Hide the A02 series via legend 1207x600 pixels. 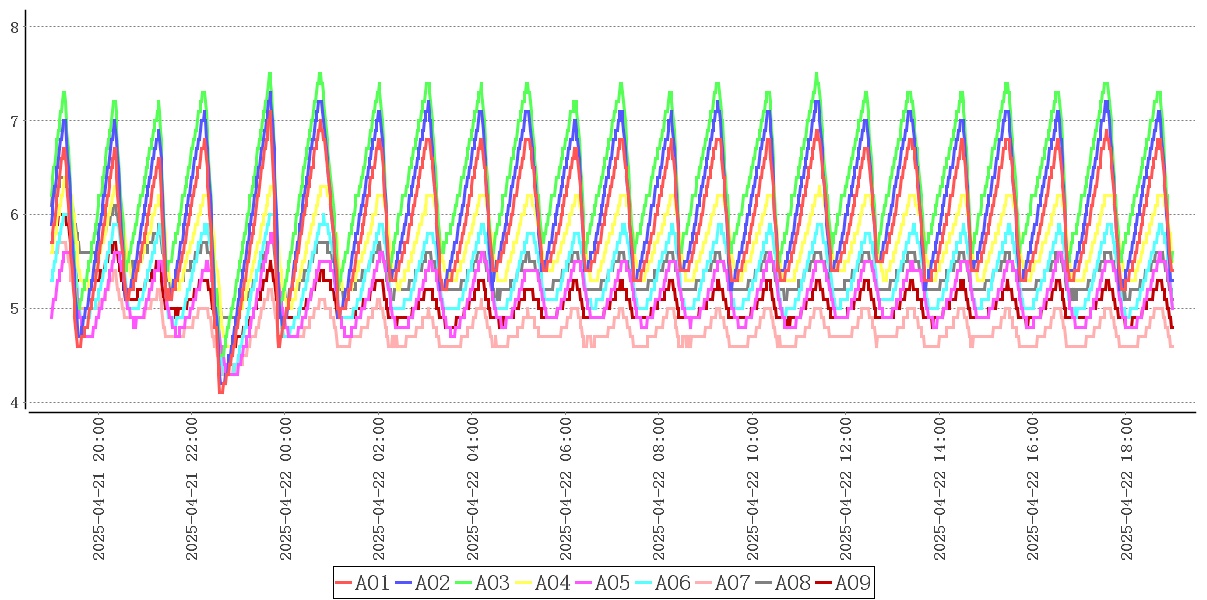click(422, 583)
